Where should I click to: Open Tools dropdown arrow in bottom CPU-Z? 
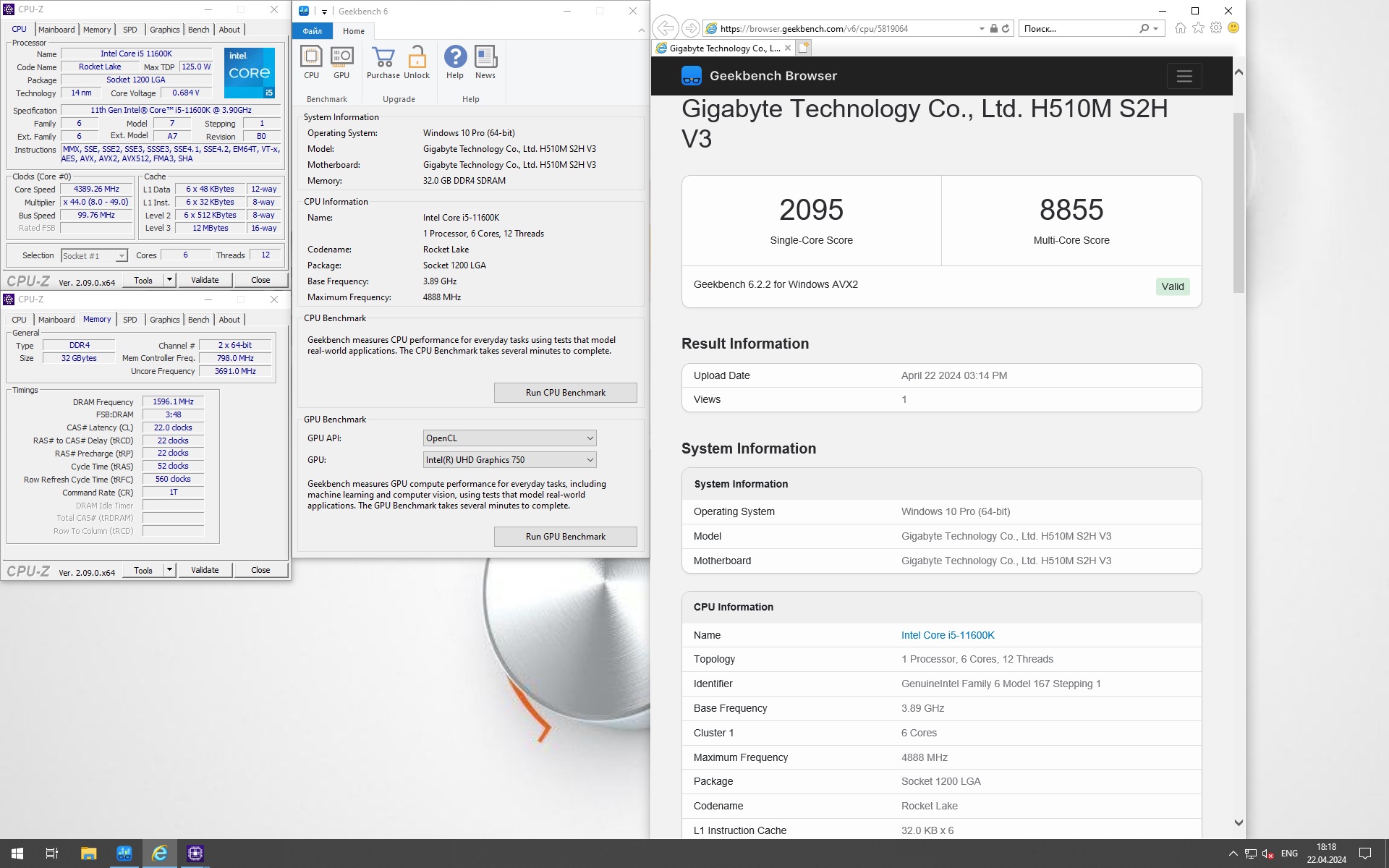(x=169, y=570)
